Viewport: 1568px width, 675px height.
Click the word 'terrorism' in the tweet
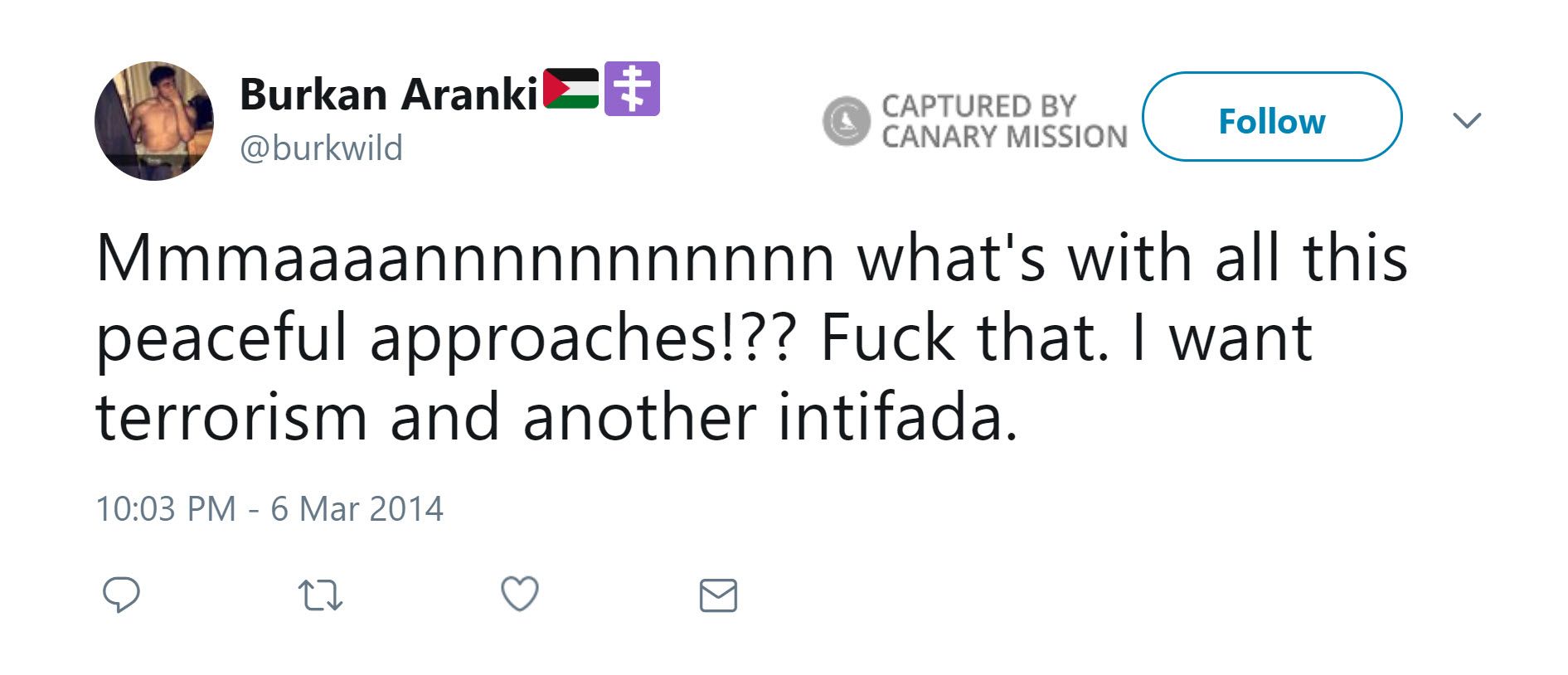231,416
